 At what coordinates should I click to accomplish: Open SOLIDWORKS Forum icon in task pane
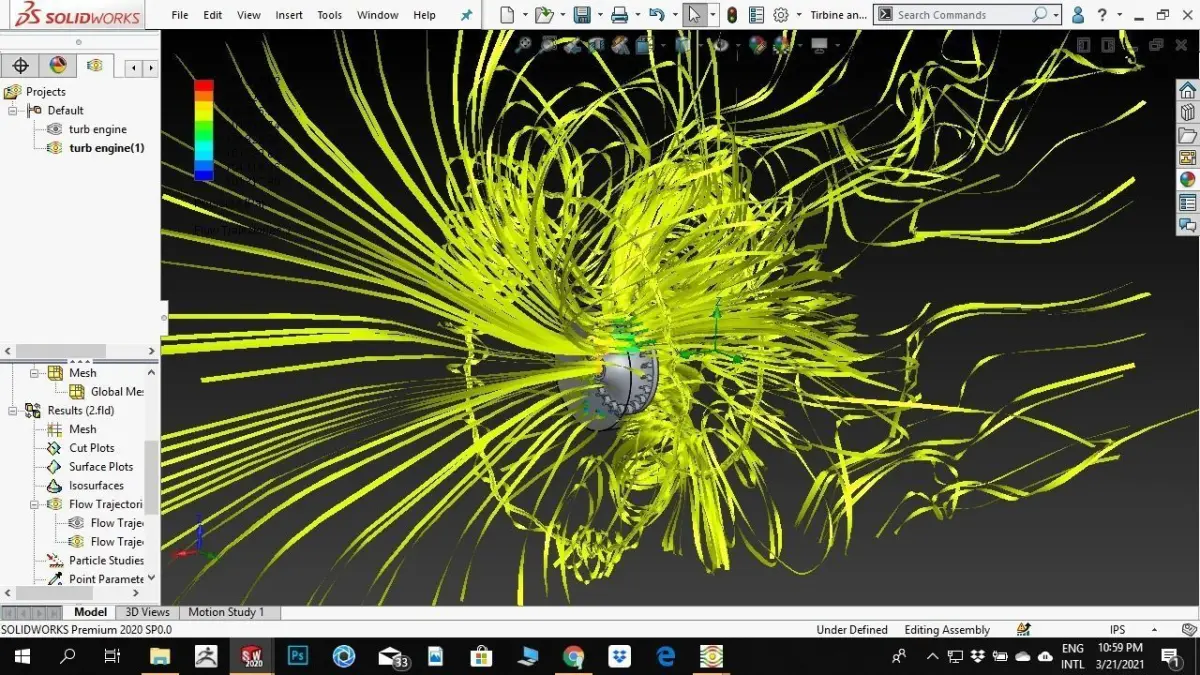[x=1187, y=226]
